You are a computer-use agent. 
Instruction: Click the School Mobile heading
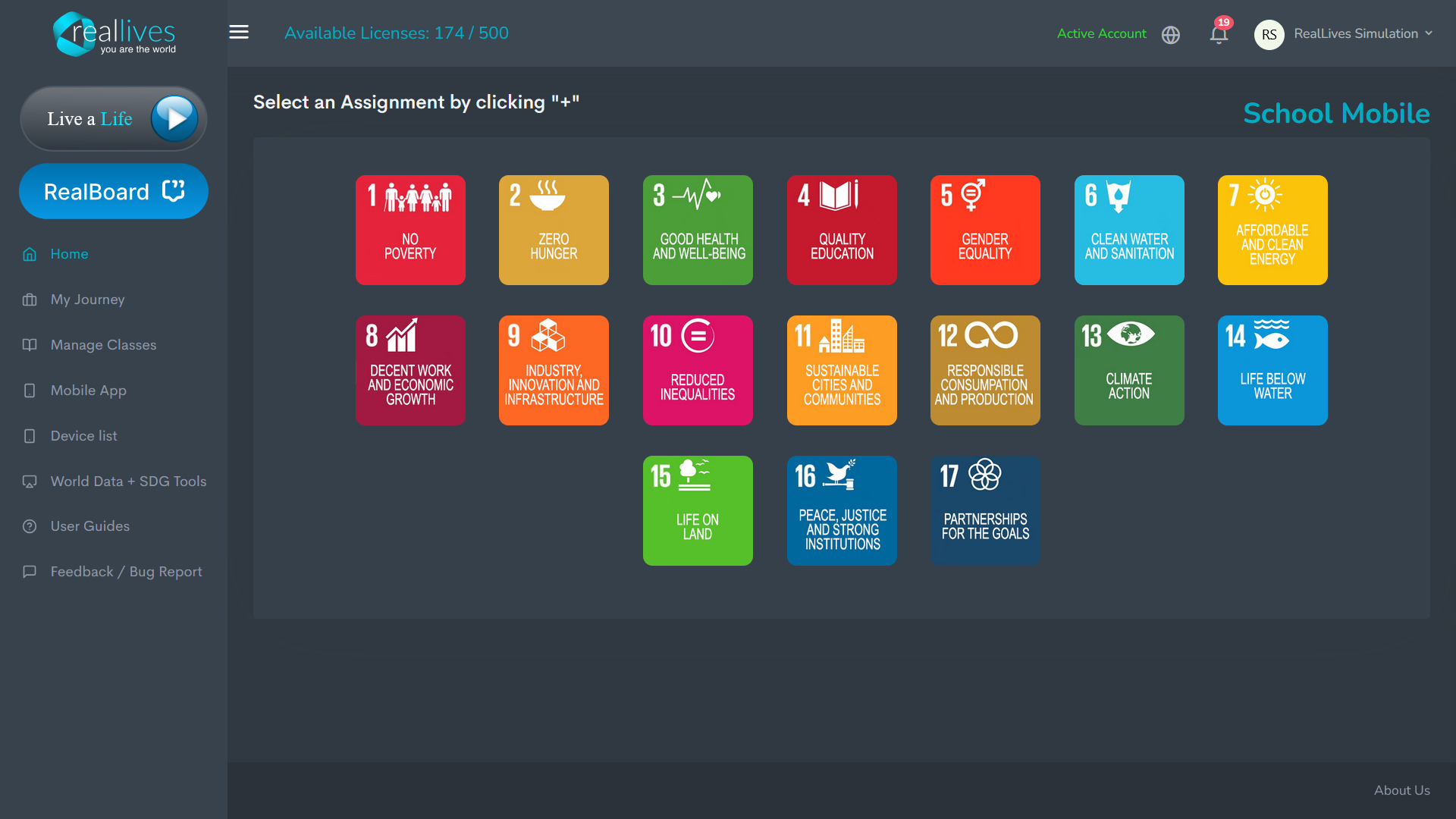1336,114
